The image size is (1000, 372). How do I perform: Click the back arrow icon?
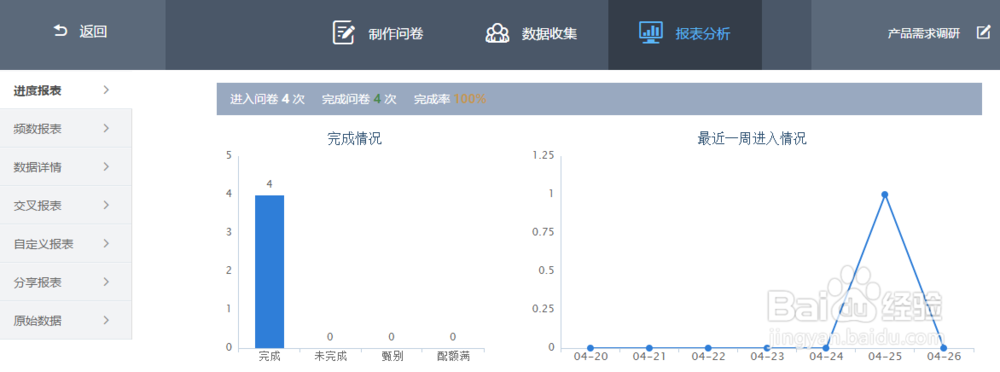[x=61, y=31]
